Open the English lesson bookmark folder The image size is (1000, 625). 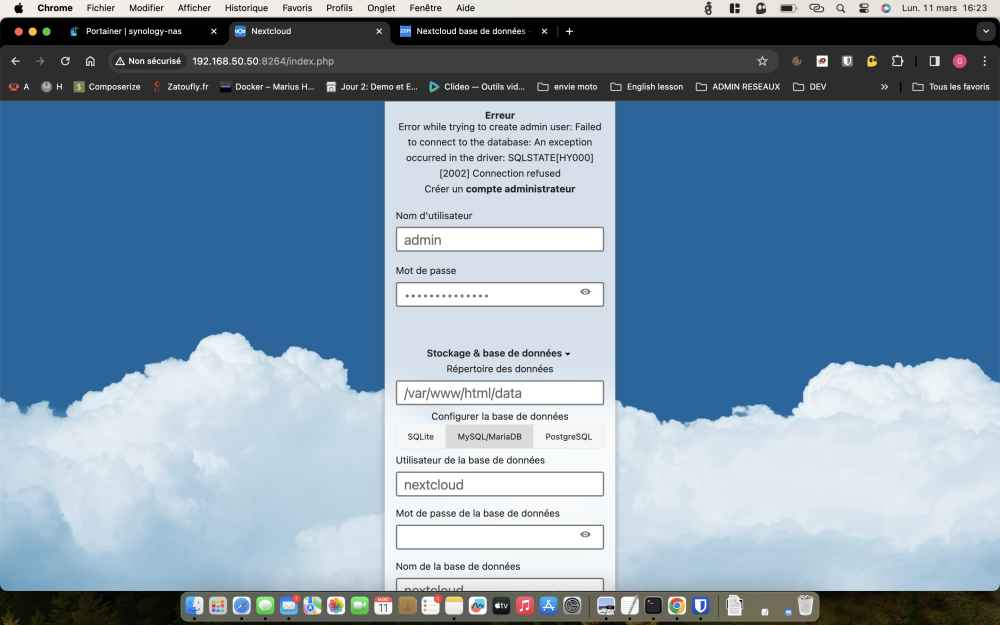[647, 87]
